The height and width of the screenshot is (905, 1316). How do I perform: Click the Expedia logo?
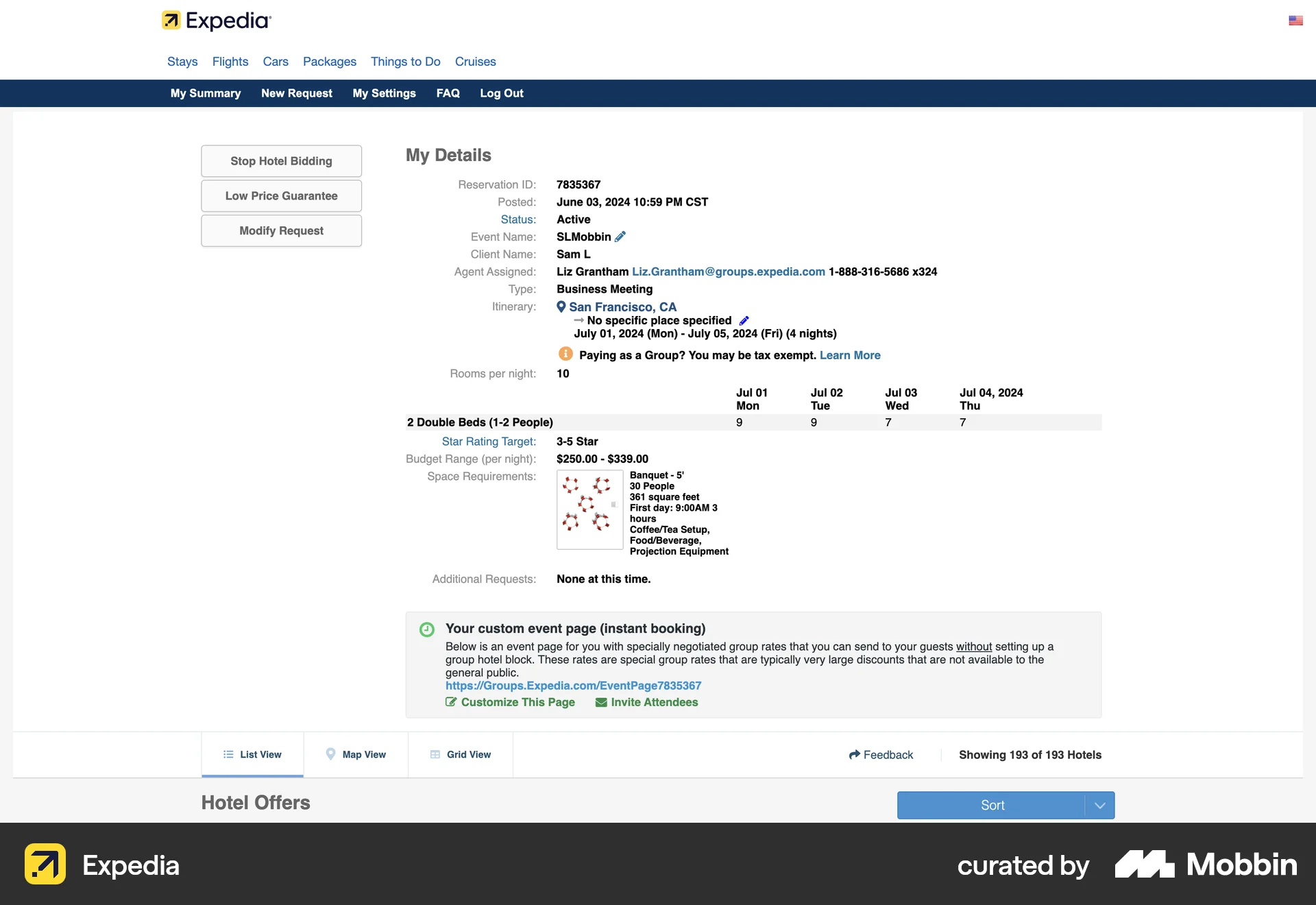coord(215,21)
